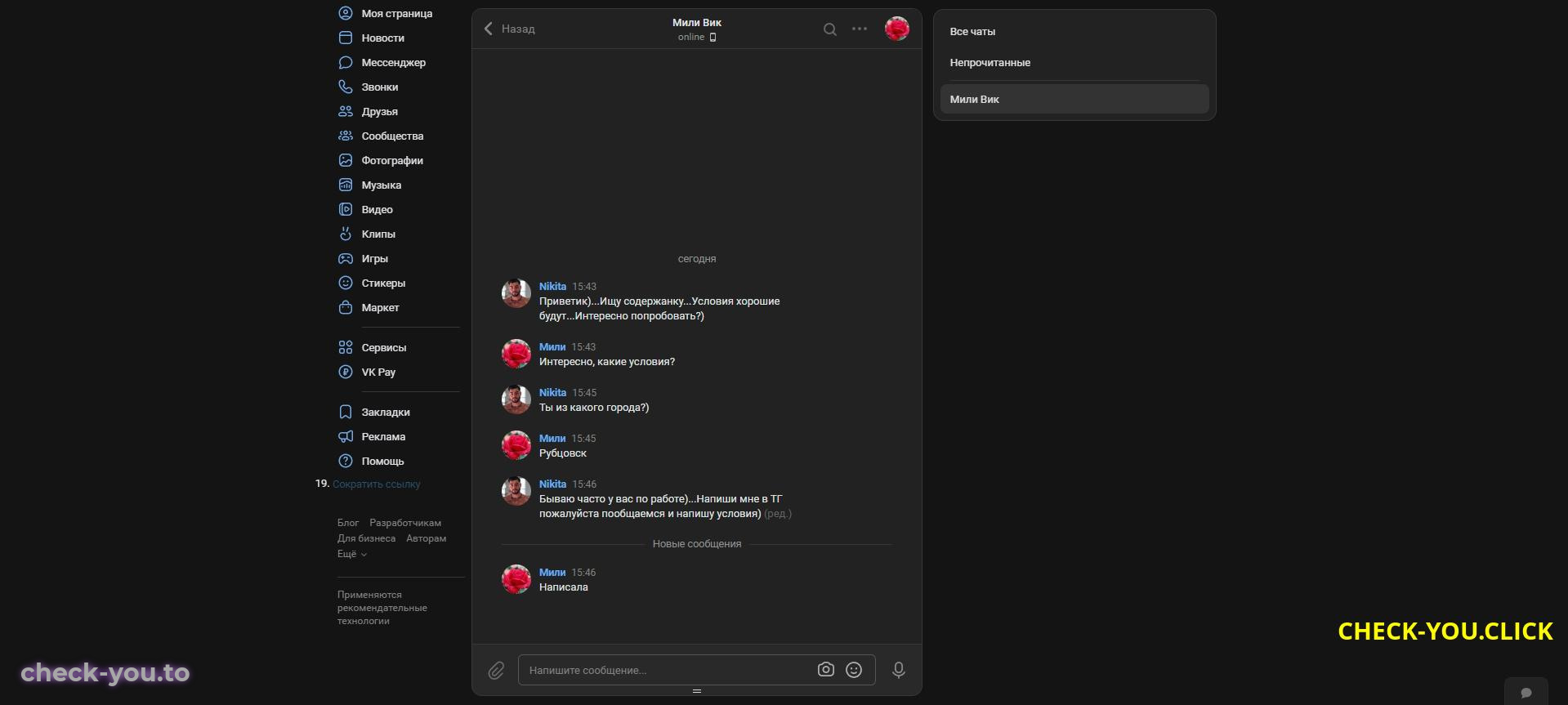Go back with the Назад button

pos(509,29)
